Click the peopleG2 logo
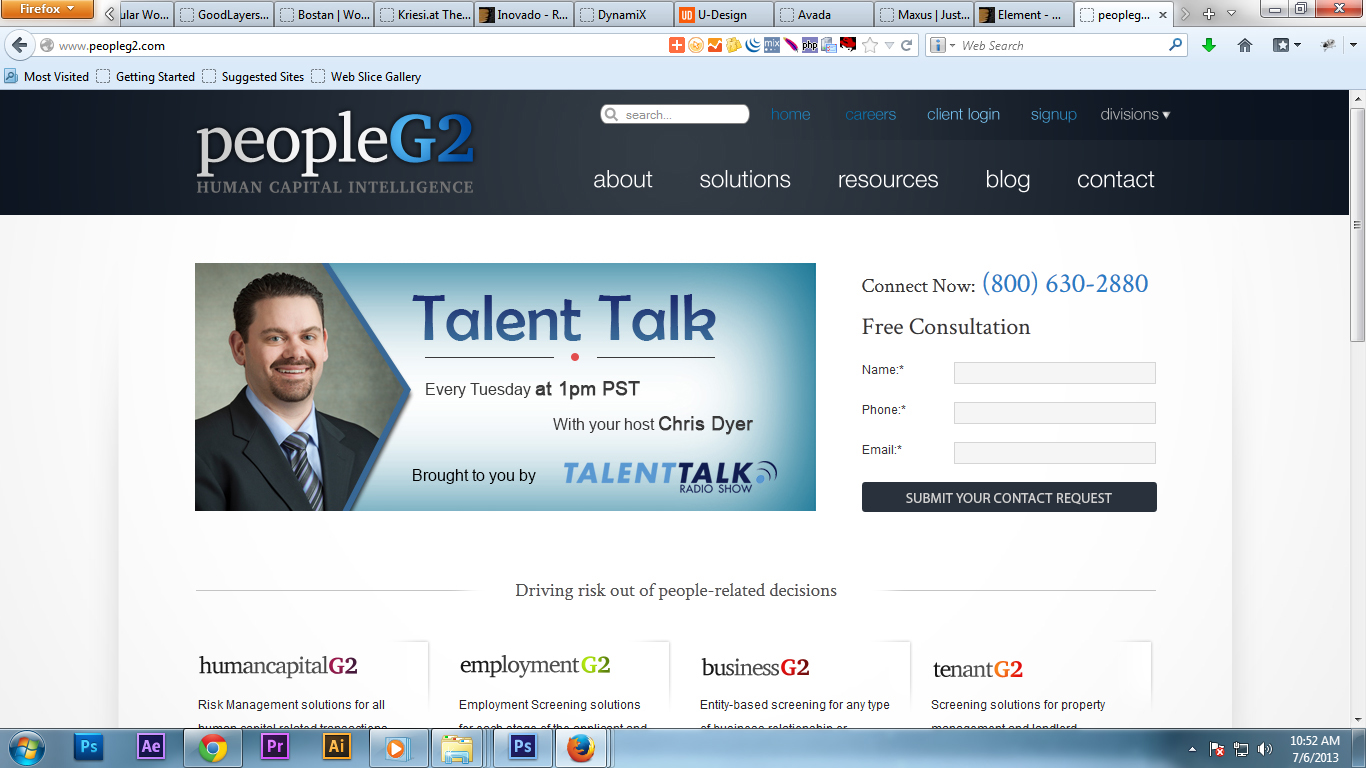Image resolution: width=1366 pixels, height=768 pixels. (335, 153)
